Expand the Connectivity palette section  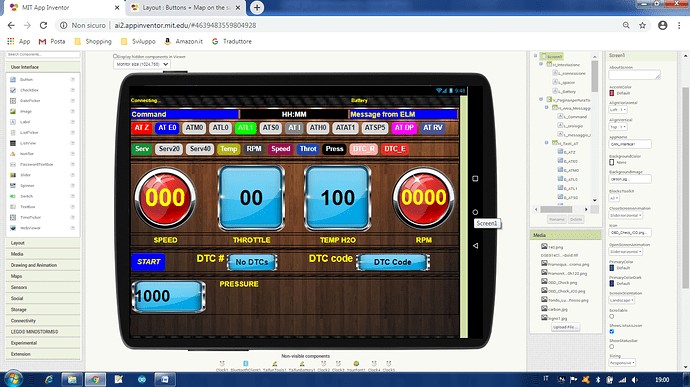43,321
